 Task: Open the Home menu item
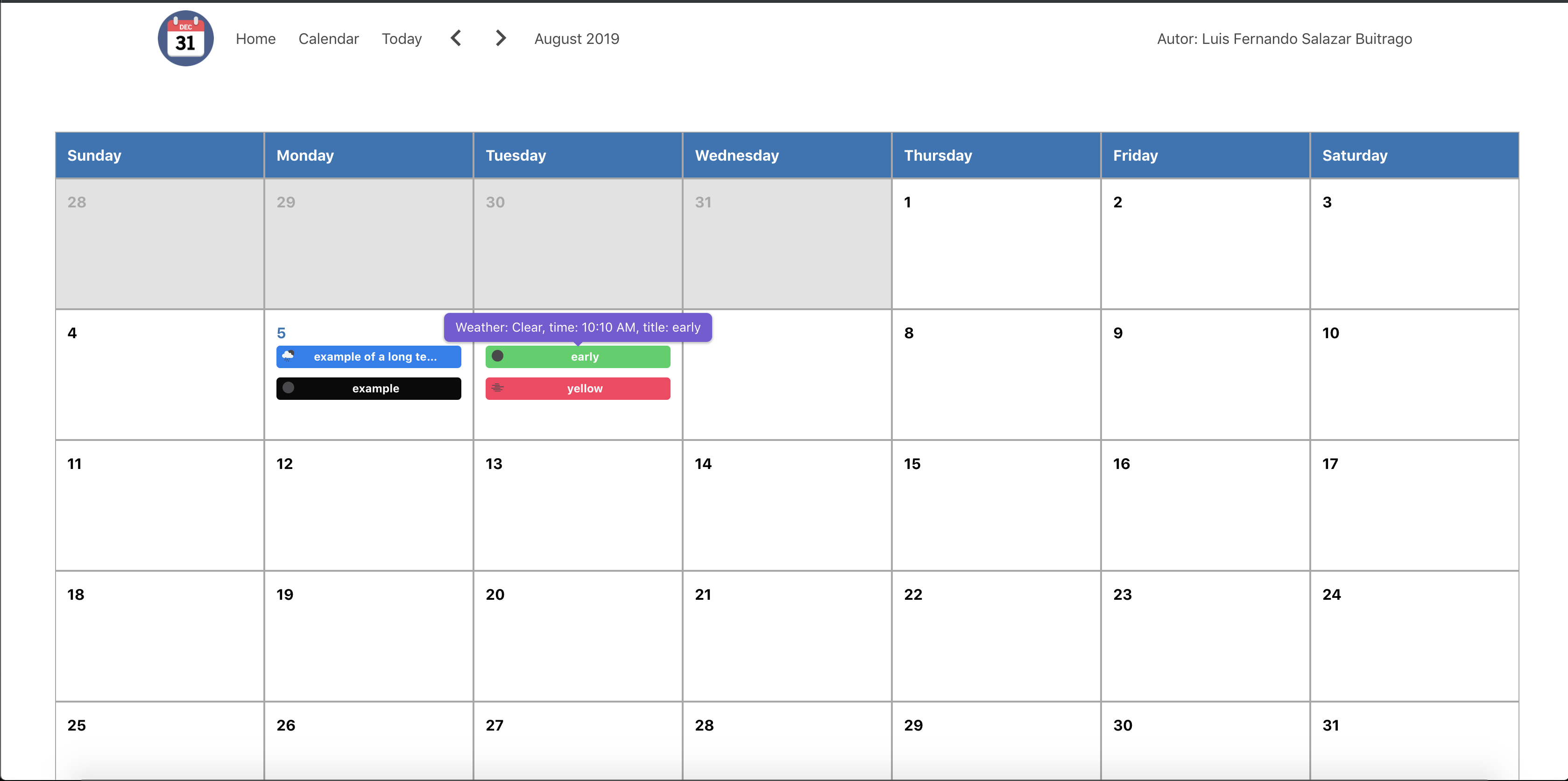tap(256, 39)
